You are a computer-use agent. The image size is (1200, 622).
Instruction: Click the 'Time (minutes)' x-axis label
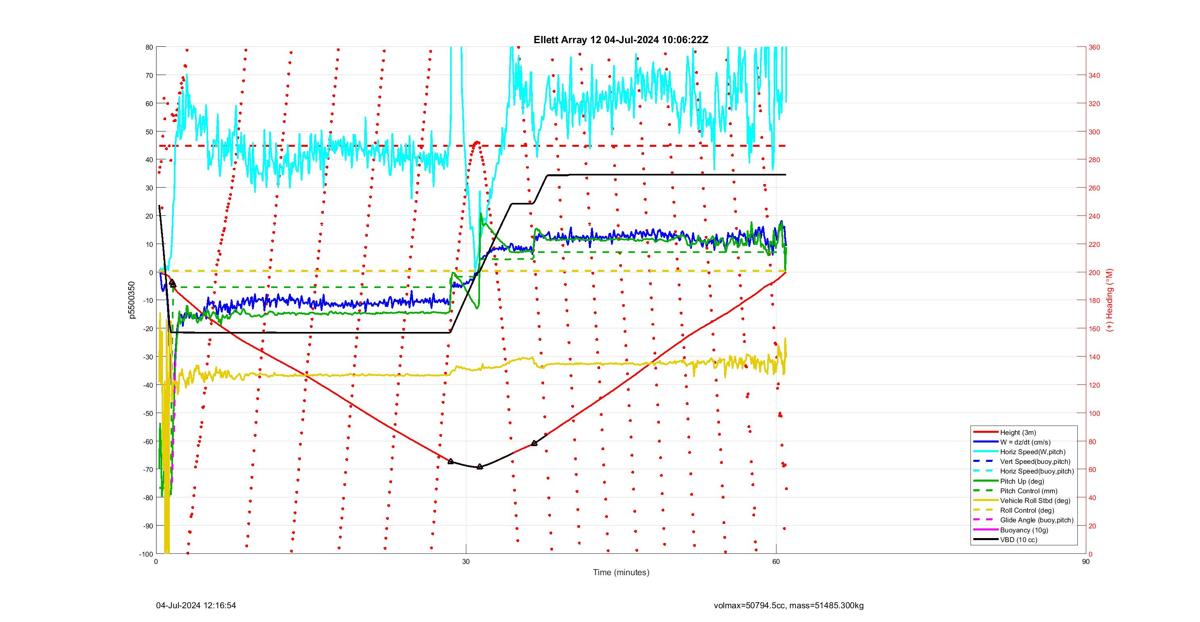click(621, 573)
